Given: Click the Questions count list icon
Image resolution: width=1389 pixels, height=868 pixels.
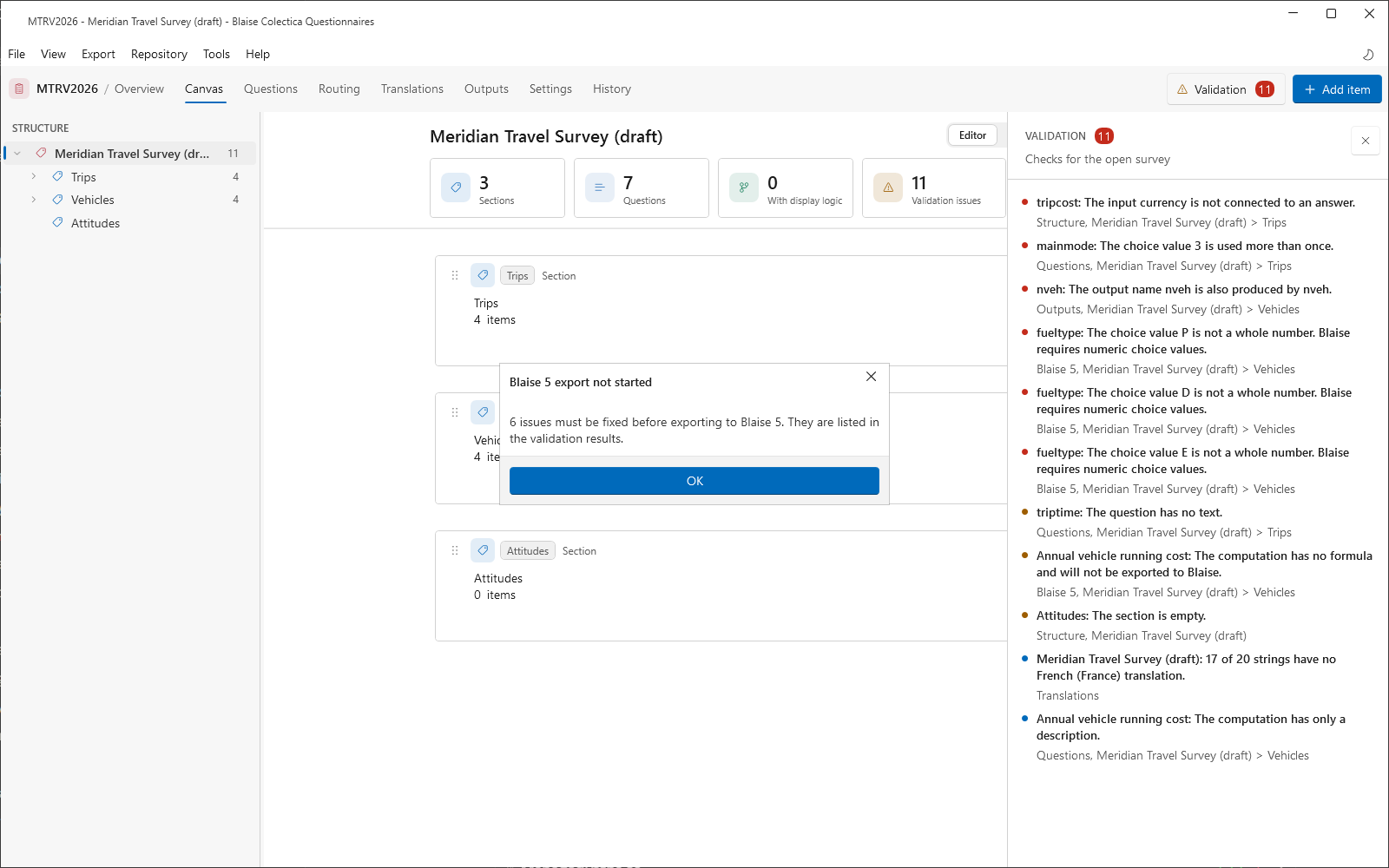Looking at the screenshot, I should (x=600, y=187).
